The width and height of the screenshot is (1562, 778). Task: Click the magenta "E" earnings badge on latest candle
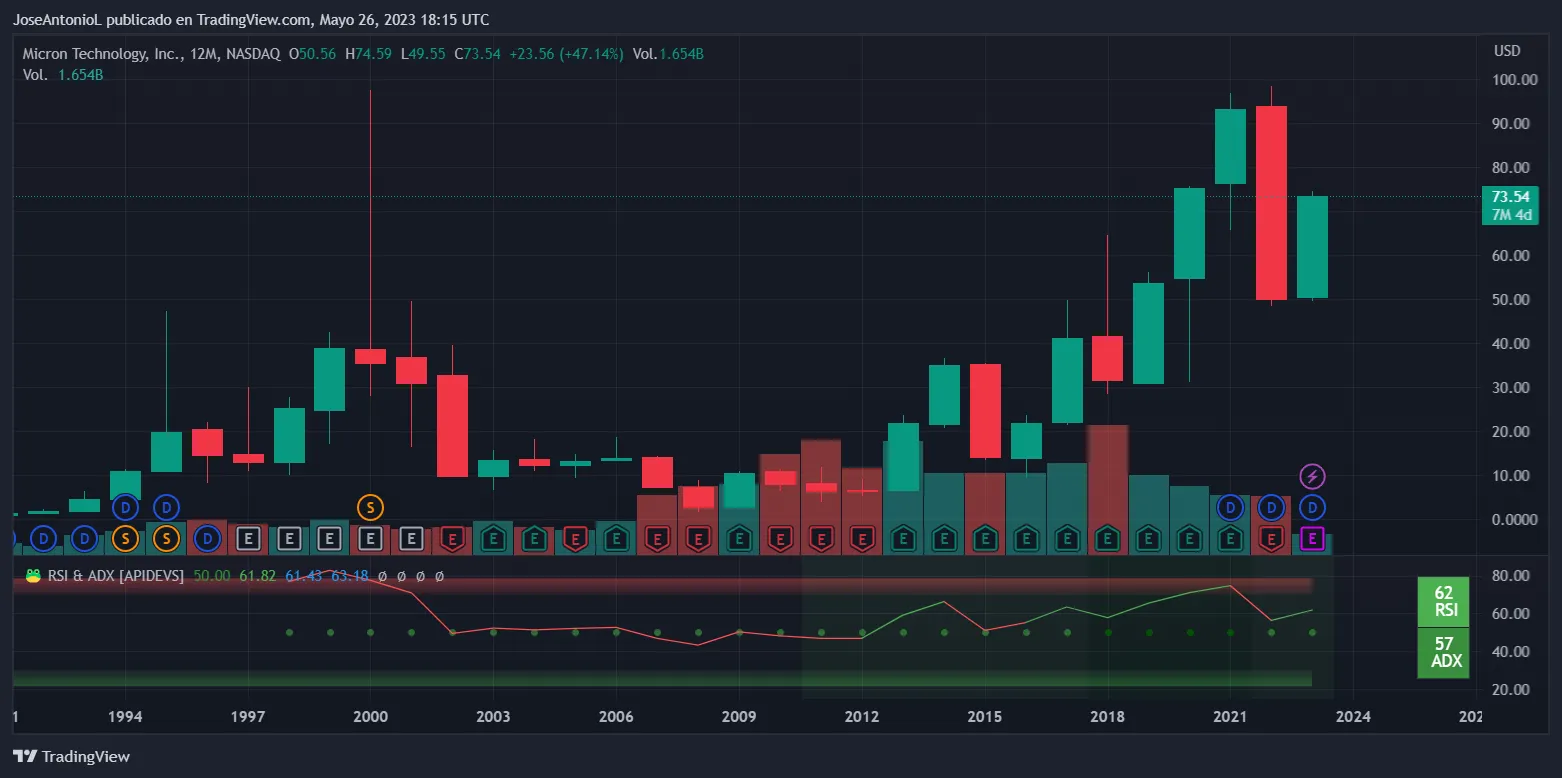[x=1311, y=540]
